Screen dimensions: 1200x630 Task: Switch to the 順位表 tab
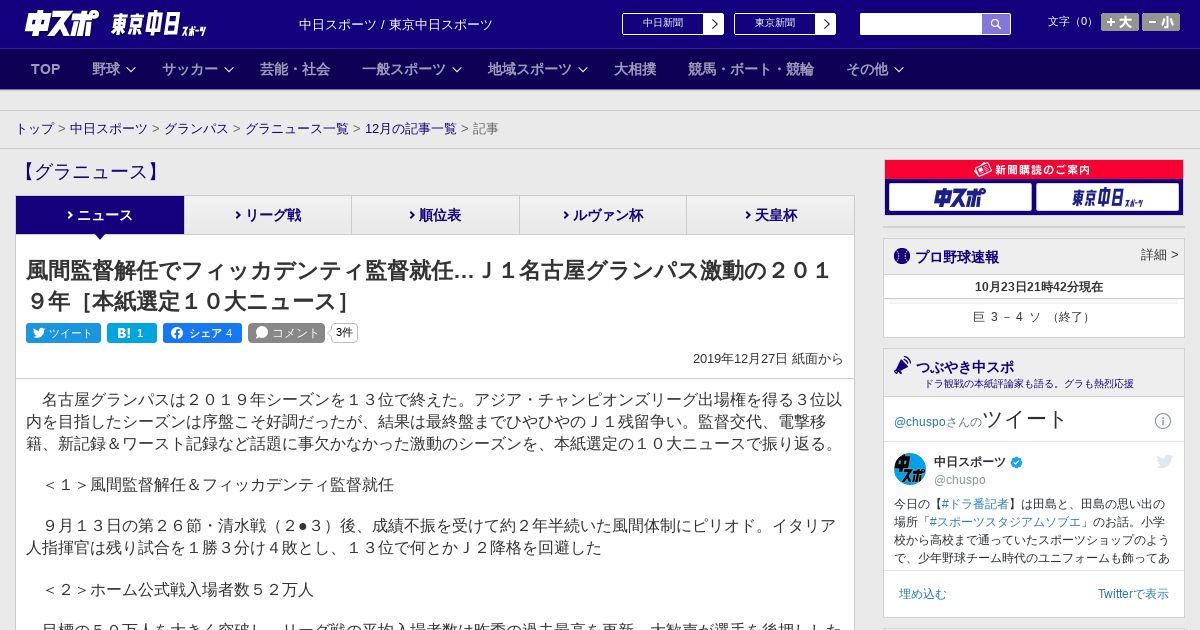tap(435, 215)
